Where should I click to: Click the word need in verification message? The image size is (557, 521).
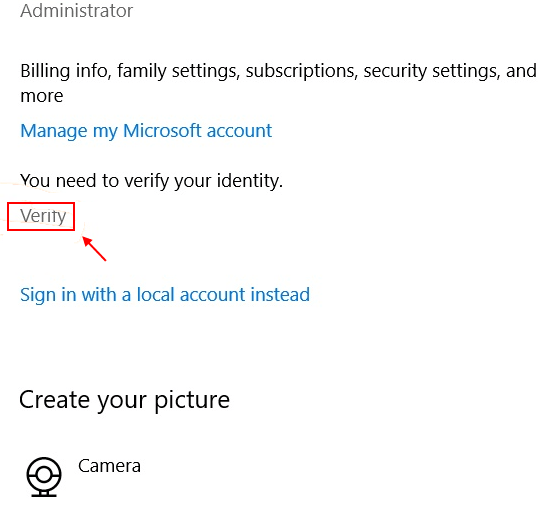coord(76,181)
